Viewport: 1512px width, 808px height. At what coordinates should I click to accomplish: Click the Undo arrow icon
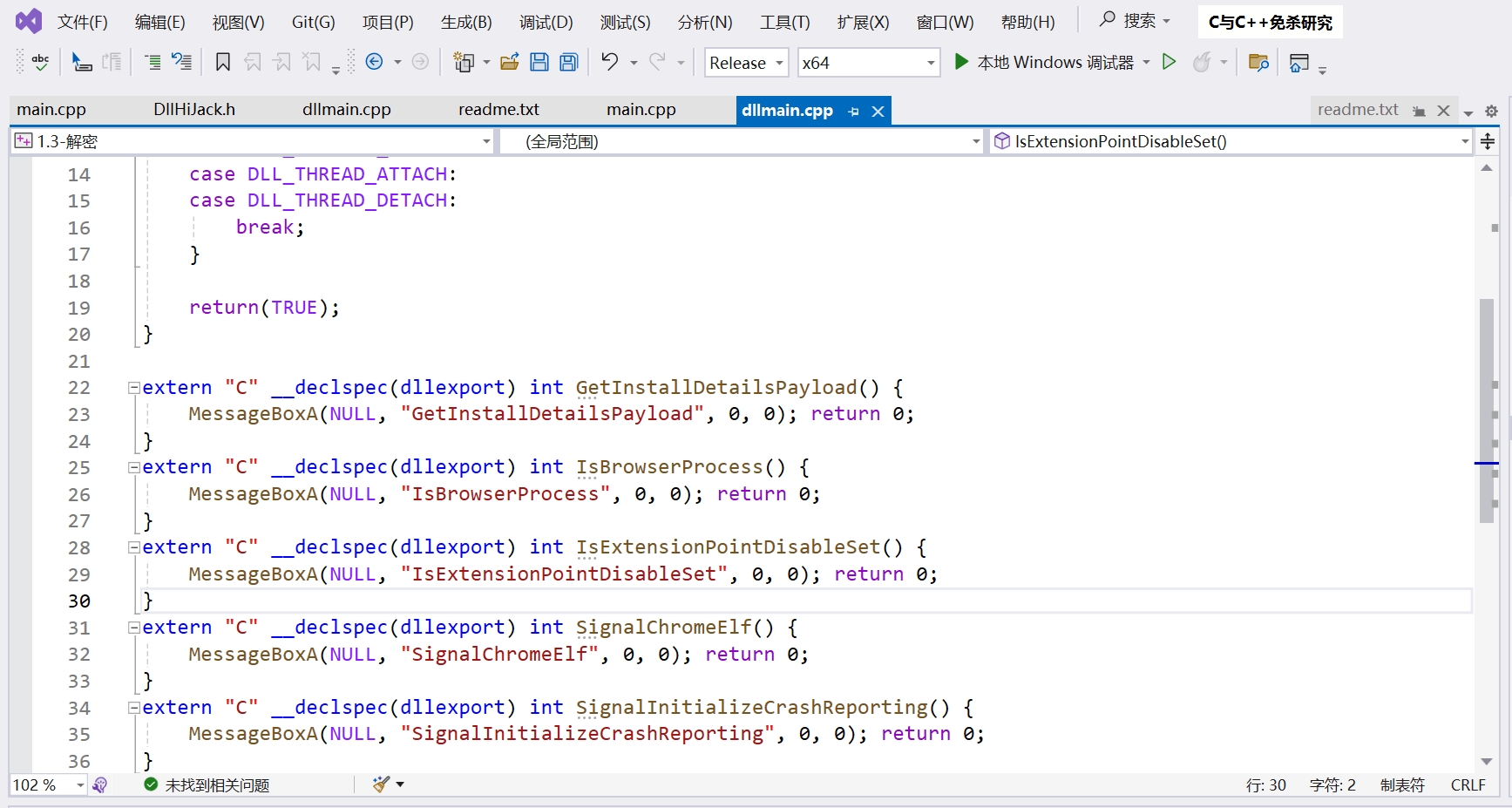[610, 62]
